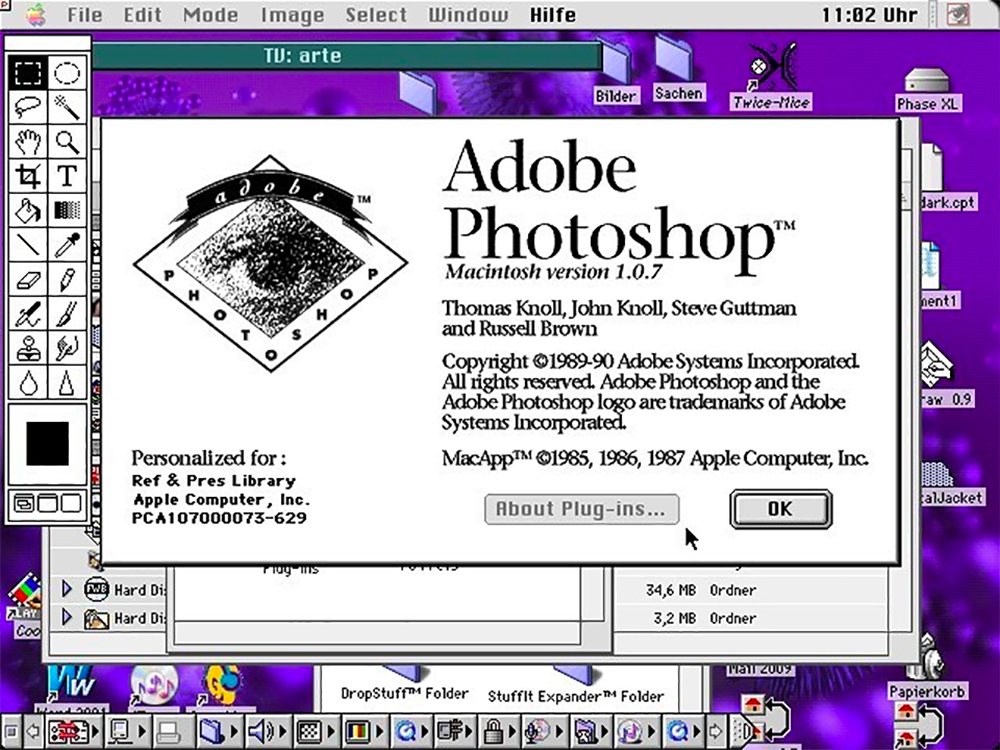Select the Blur water-drop tool
Viewport: 1000px width, 750px height.
pos(28,383)
